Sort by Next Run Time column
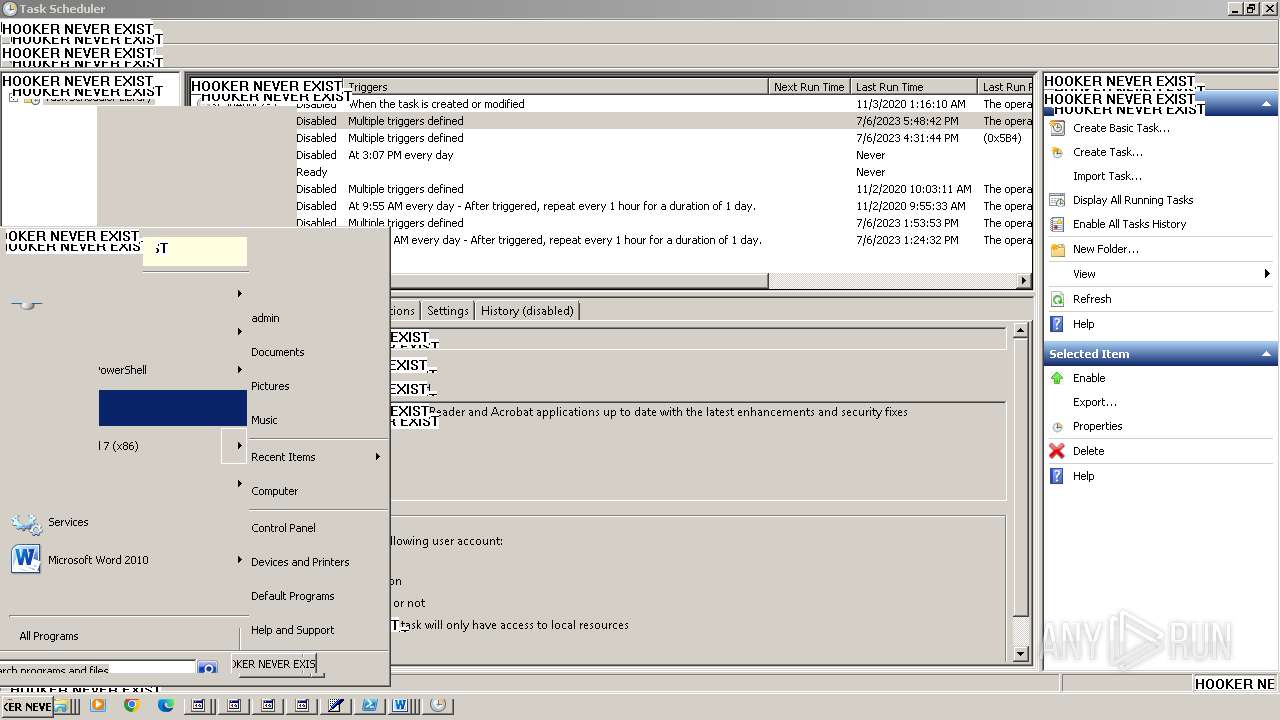Screen dimensions: 1280x720 click(x=809, y=87)
